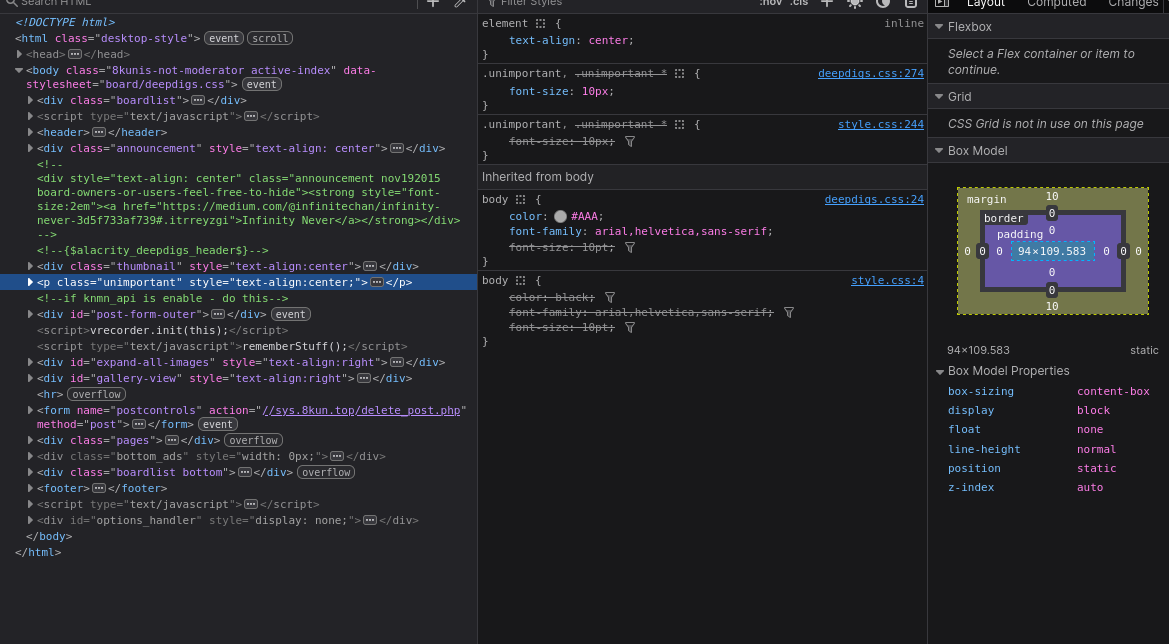Click ellipsis badge in the post-form-outer div row
1169x644 pixels.
[x=218, y=315]
